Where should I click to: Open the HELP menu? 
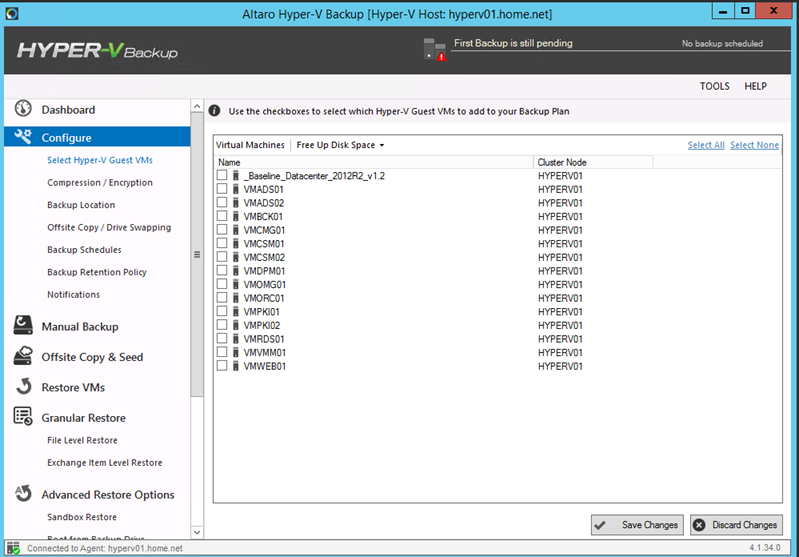pos(755,86)
